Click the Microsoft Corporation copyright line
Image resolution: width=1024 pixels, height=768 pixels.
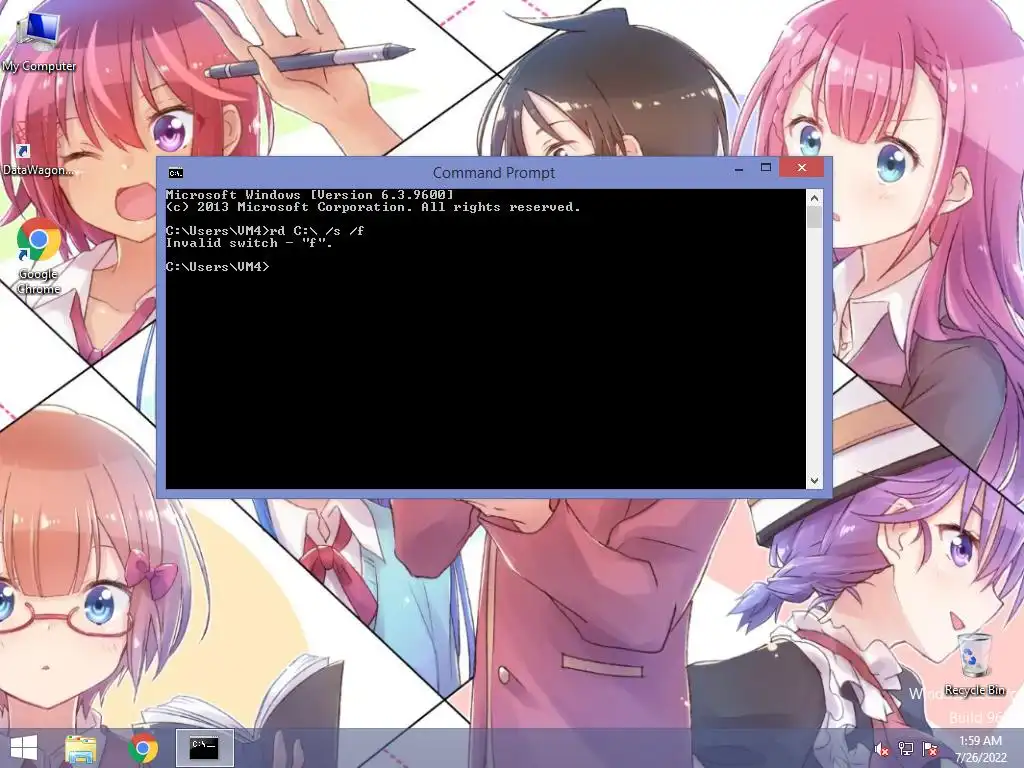tap(373, 207)
